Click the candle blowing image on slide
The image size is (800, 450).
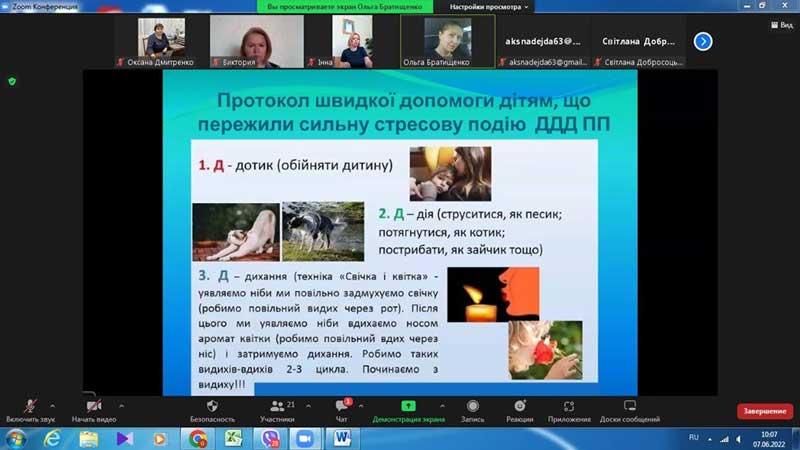pos(493,294)
